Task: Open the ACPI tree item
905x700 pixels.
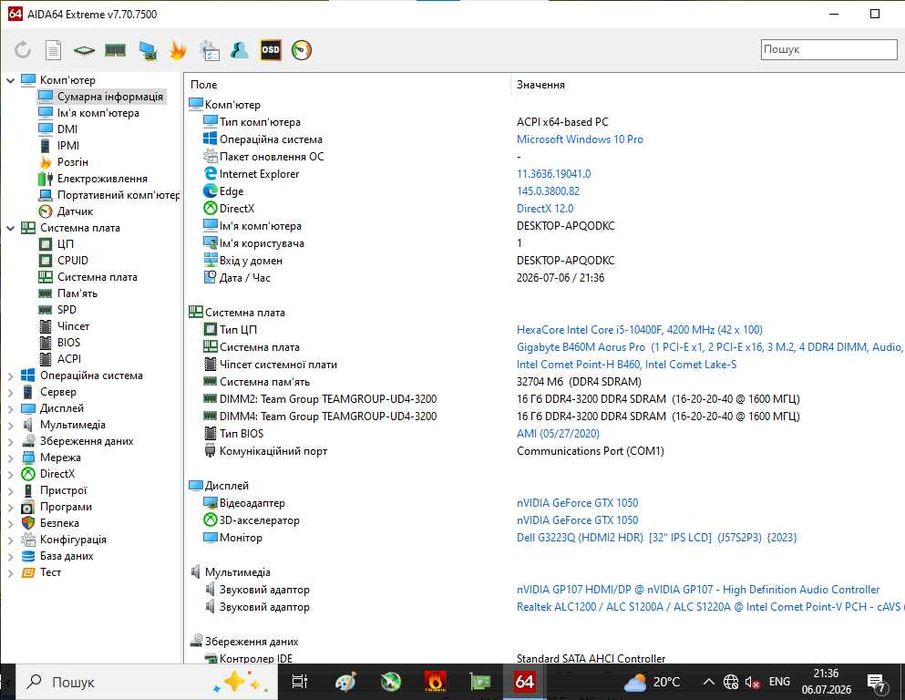Action: click(x=69, y=359)
